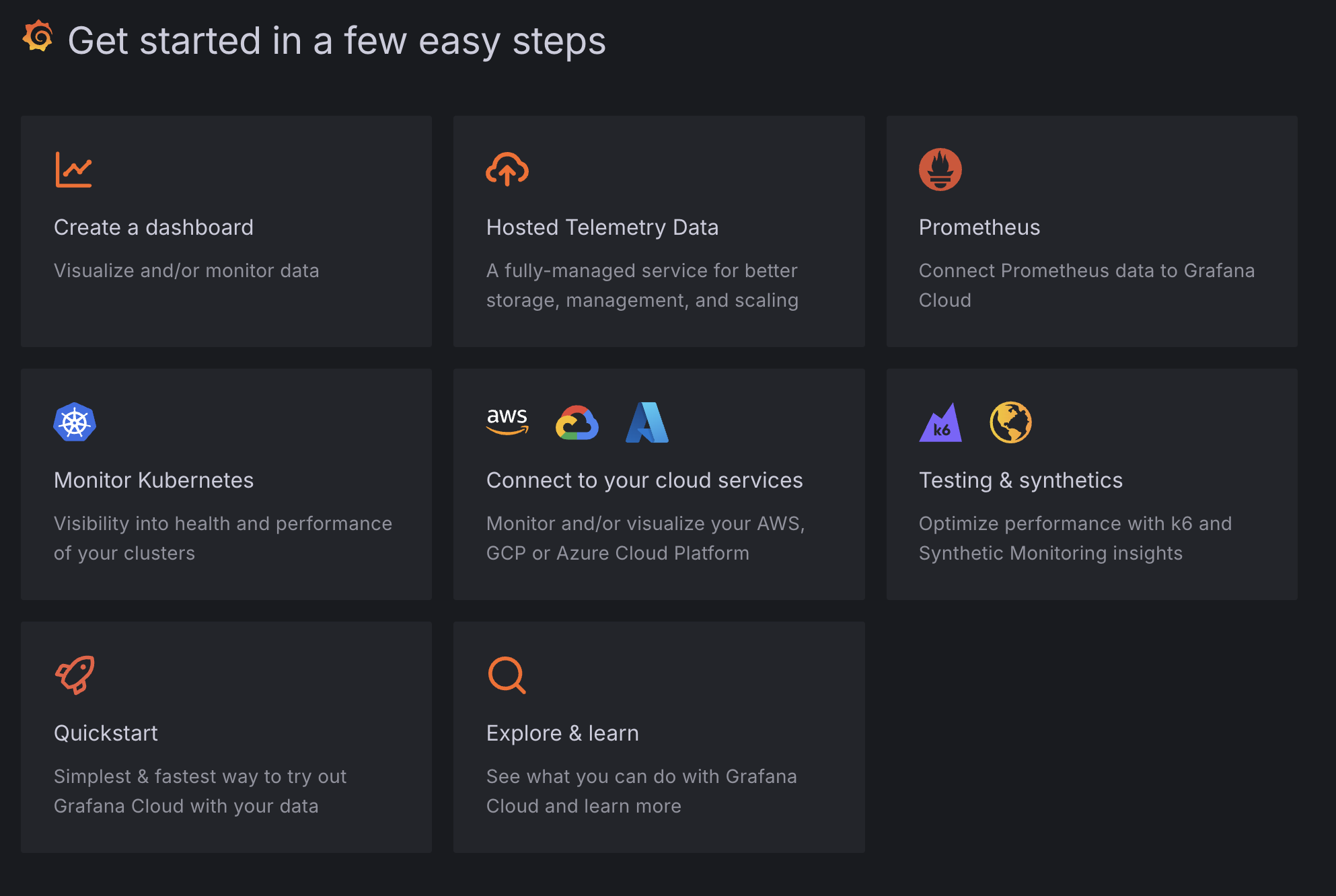Screen dimensions: 1336x896
Task: Click the orange Quickstart rocket icon
Action: (x=75, y=675)
